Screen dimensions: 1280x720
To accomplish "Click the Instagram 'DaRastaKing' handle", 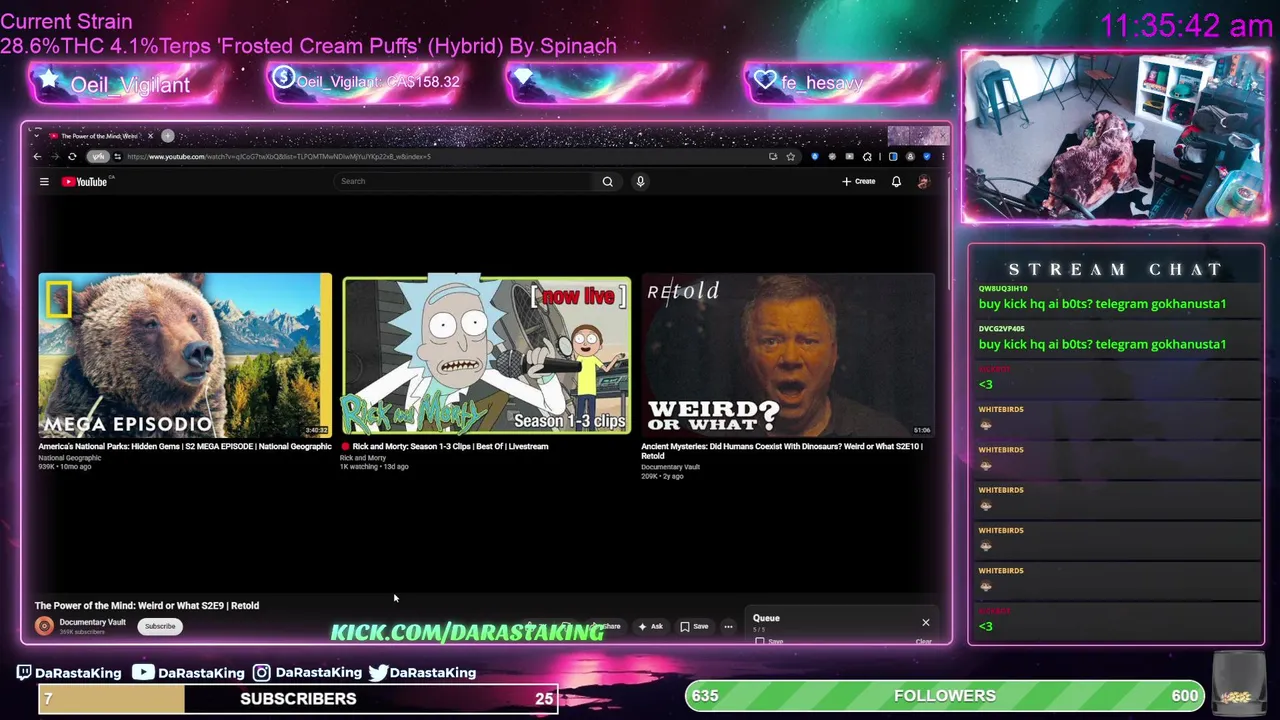I will (307, 672).
